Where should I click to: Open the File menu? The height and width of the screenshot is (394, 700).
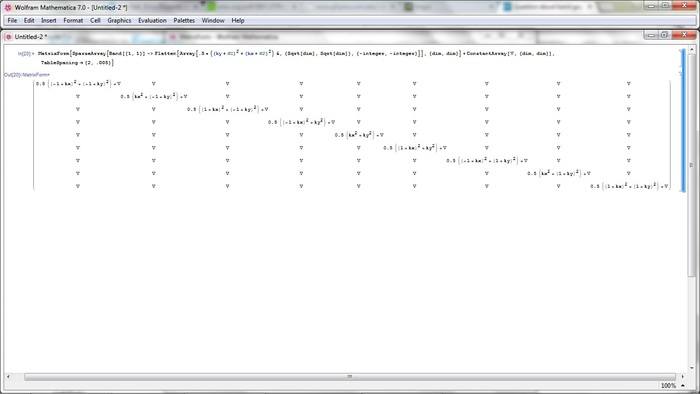(x=12, y=21)
